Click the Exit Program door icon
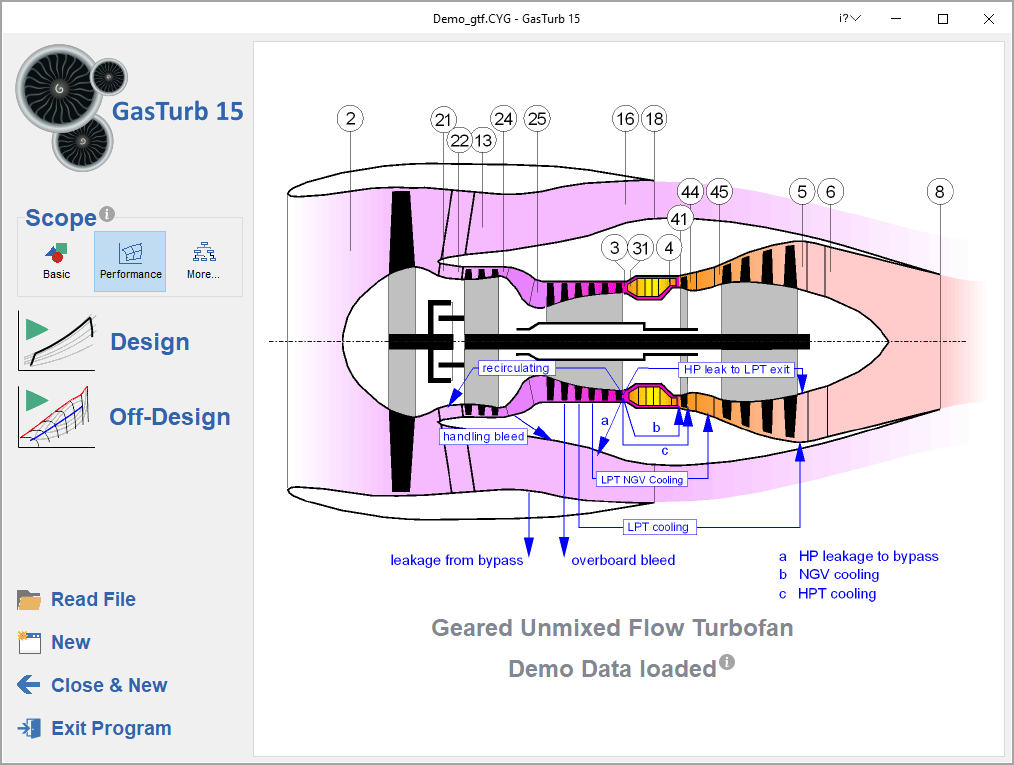Screen dimensions: 1014x765 [x=29, y=729]
